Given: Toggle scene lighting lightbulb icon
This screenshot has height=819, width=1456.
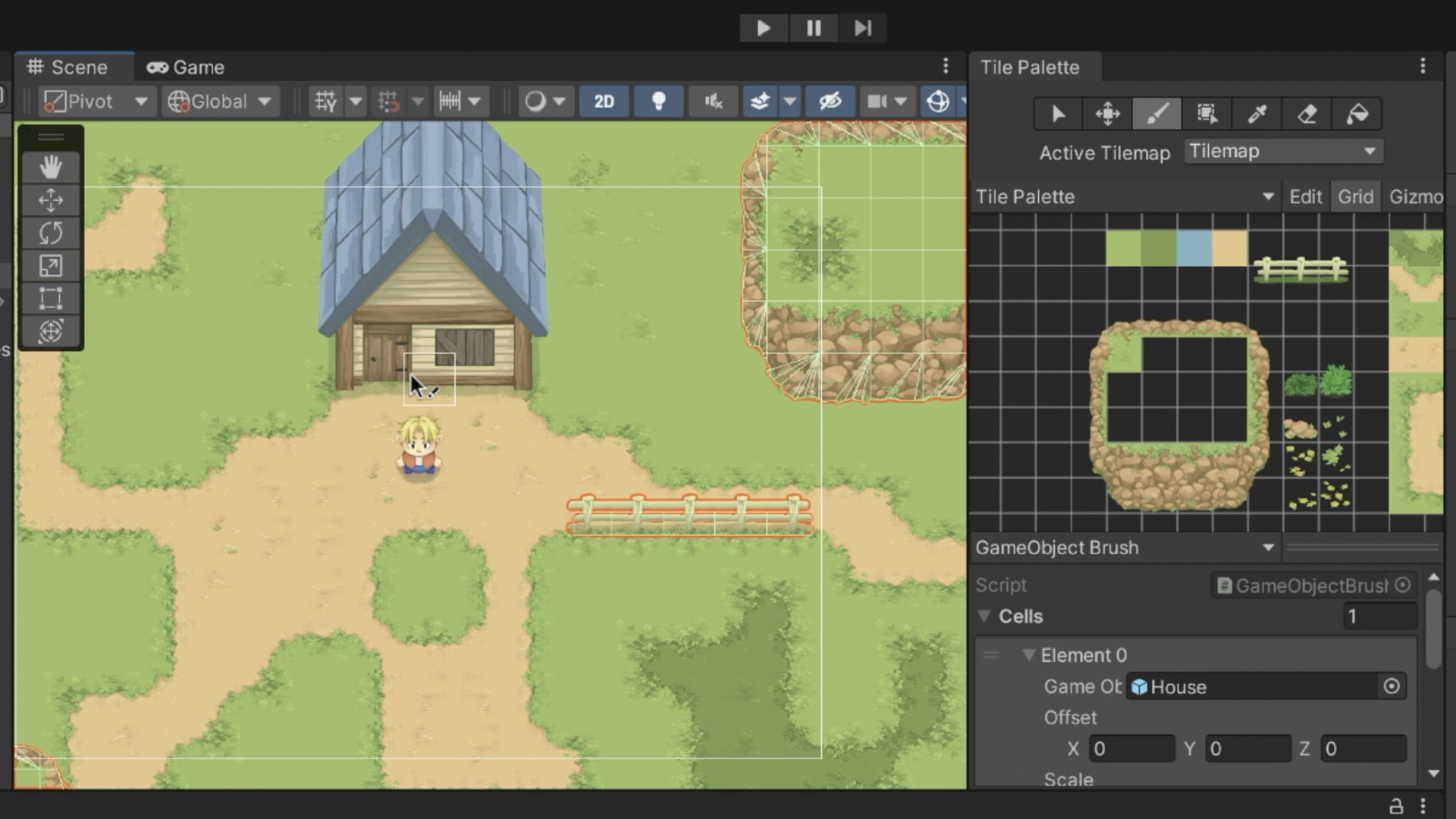Looking at the screenshot, I should 659,101.
